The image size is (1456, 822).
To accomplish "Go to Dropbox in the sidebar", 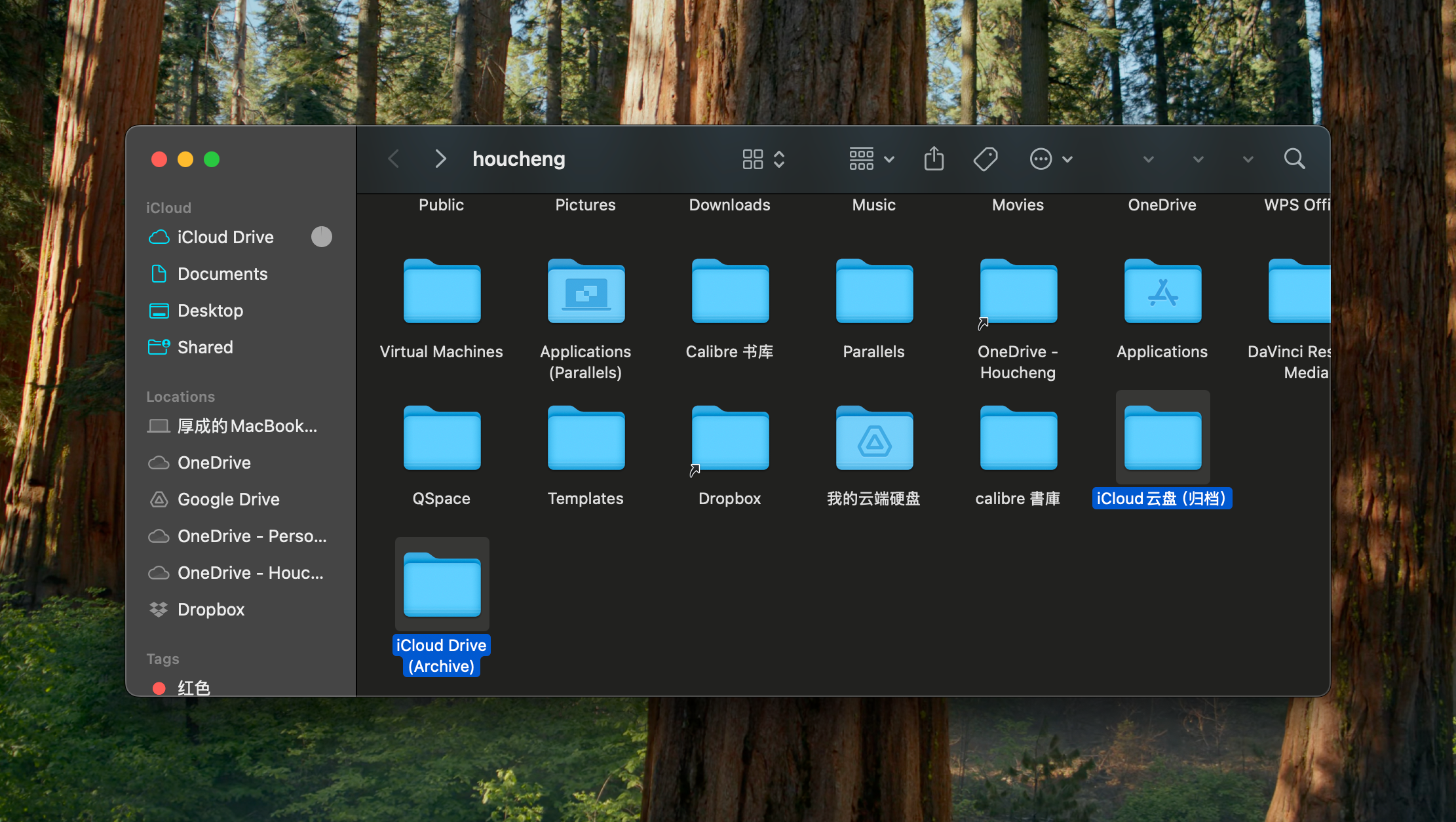I will pyautogui.click(x=210, y=610).
